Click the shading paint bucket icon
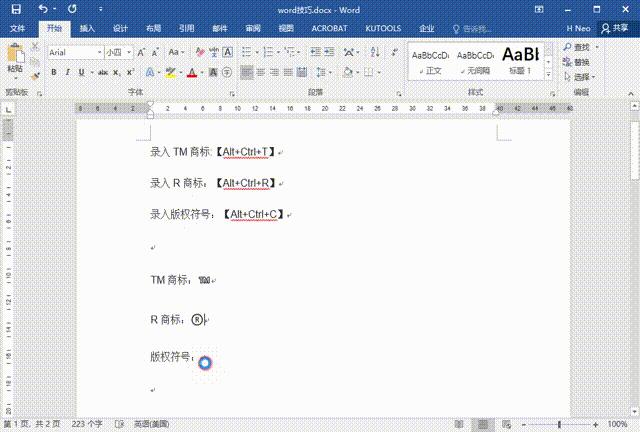The image size is (640, 432). click(347, 73)
